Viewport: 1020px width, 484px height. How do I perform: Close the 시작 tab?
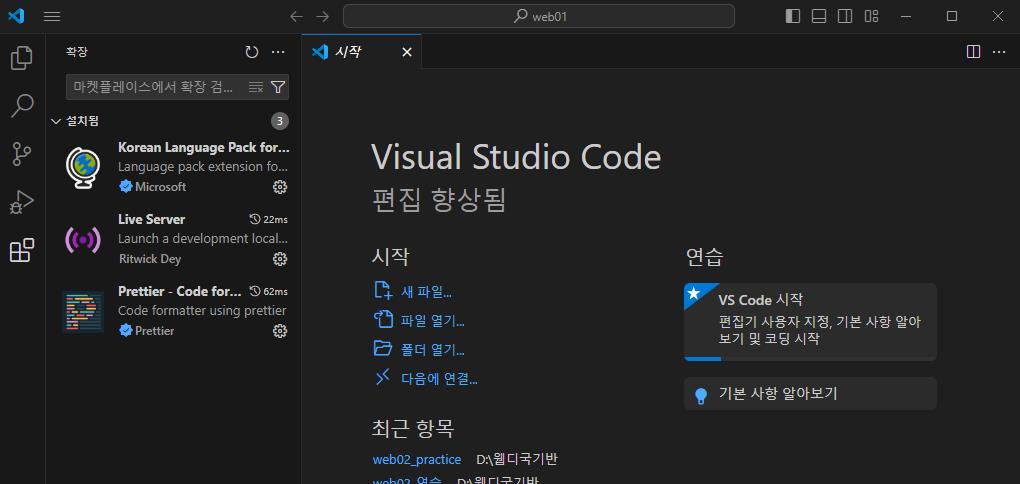[407, 52]
